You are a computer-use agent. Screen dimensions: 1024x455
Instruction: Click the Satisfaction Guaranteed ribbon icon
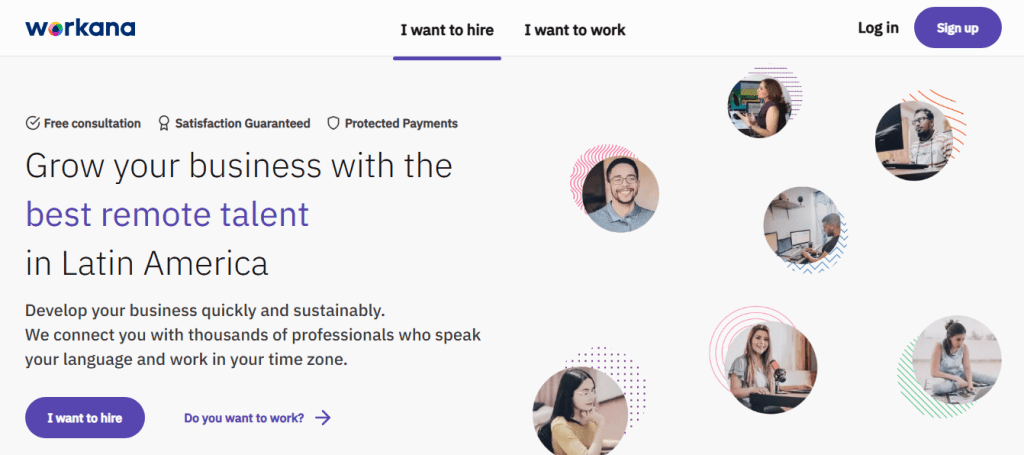point(164,124)
